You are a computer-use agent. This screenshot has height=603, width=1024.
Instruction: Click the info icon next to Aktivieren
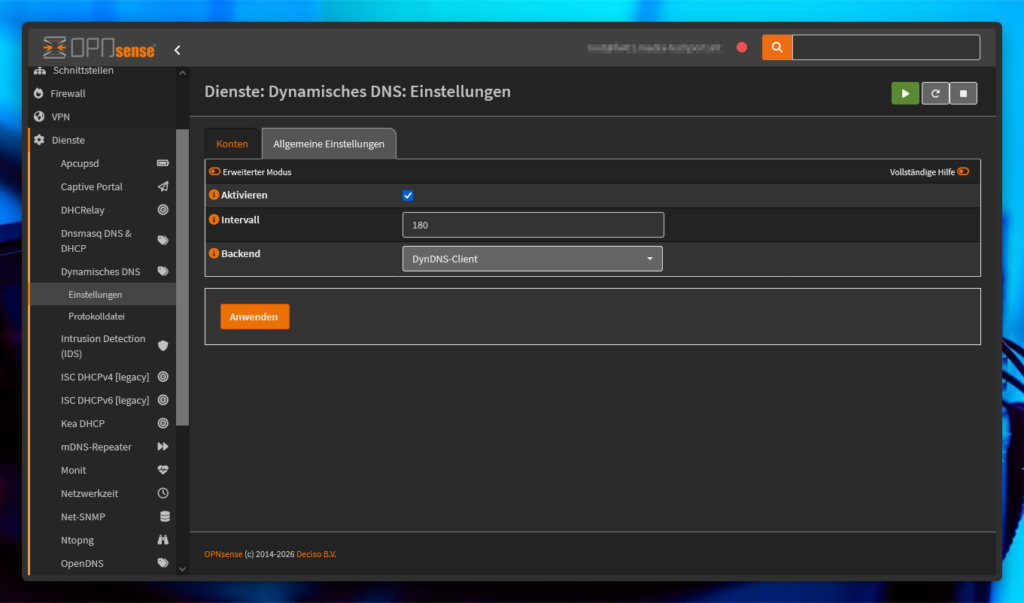pos(214,195)
